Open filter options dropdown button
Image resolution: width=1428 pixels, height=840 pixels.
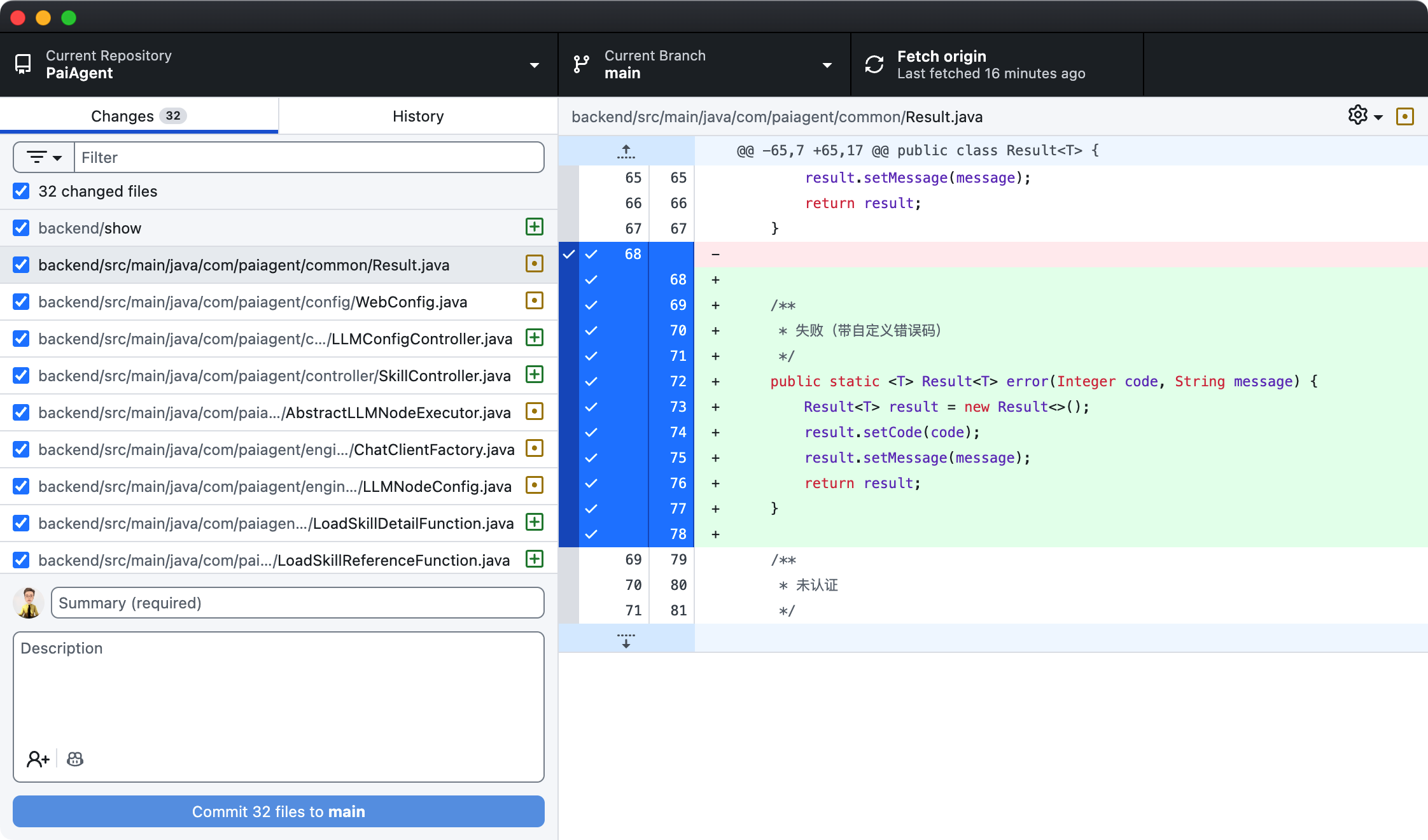pyautogui.click(x=44, y=157)
